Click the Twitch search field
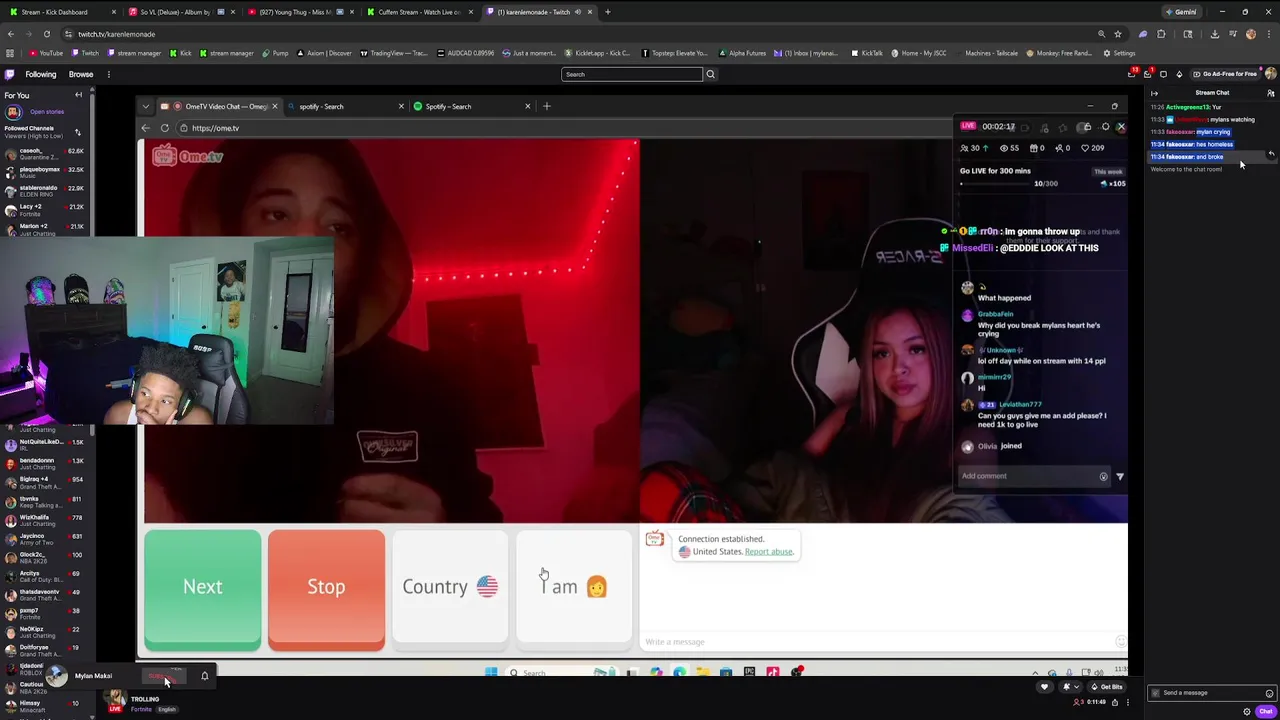The height and width of the screenshot is (720, 1280). point(632,74)
